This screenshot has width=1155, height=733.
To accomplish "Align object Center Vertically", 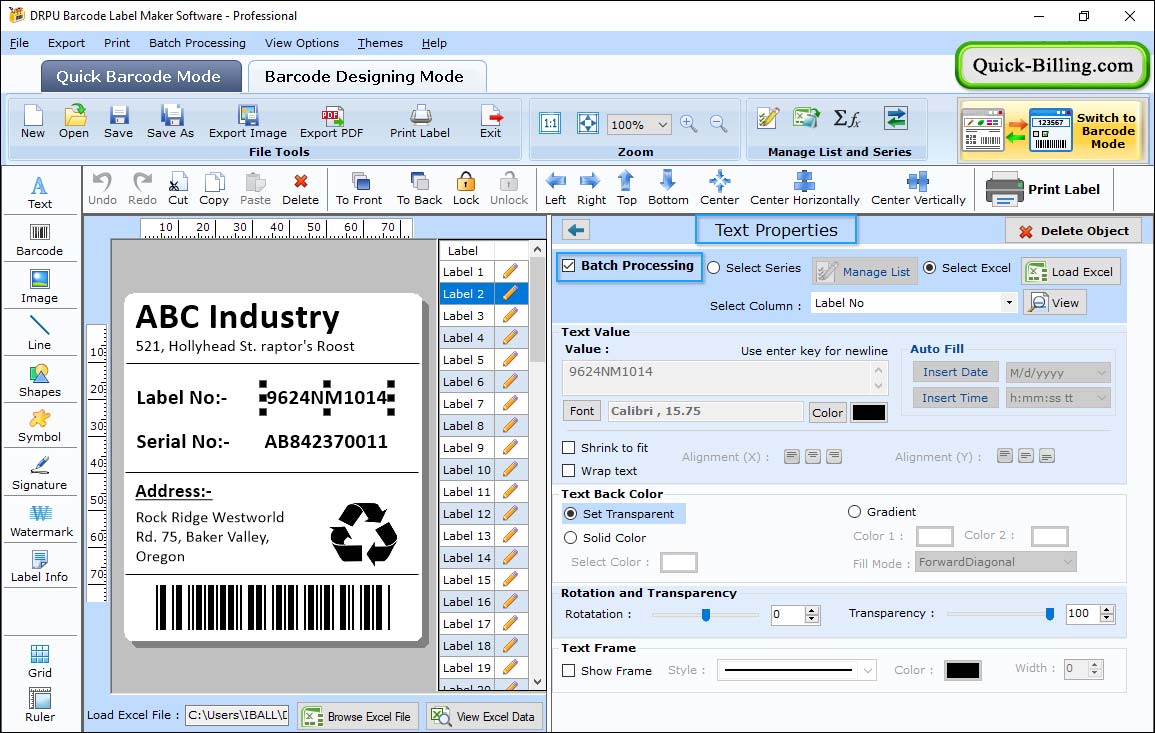I will click(x=918, y=189).
